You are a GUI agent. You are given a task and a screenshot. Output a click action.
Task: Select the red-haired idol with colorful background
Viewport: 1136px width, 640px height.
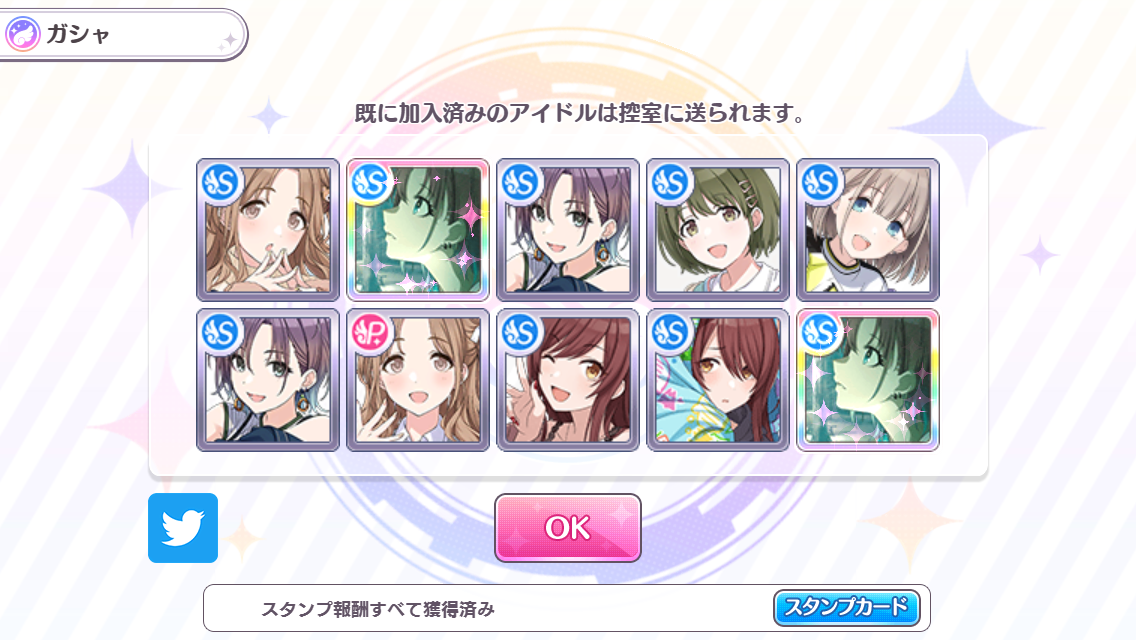tap(718, 380)
